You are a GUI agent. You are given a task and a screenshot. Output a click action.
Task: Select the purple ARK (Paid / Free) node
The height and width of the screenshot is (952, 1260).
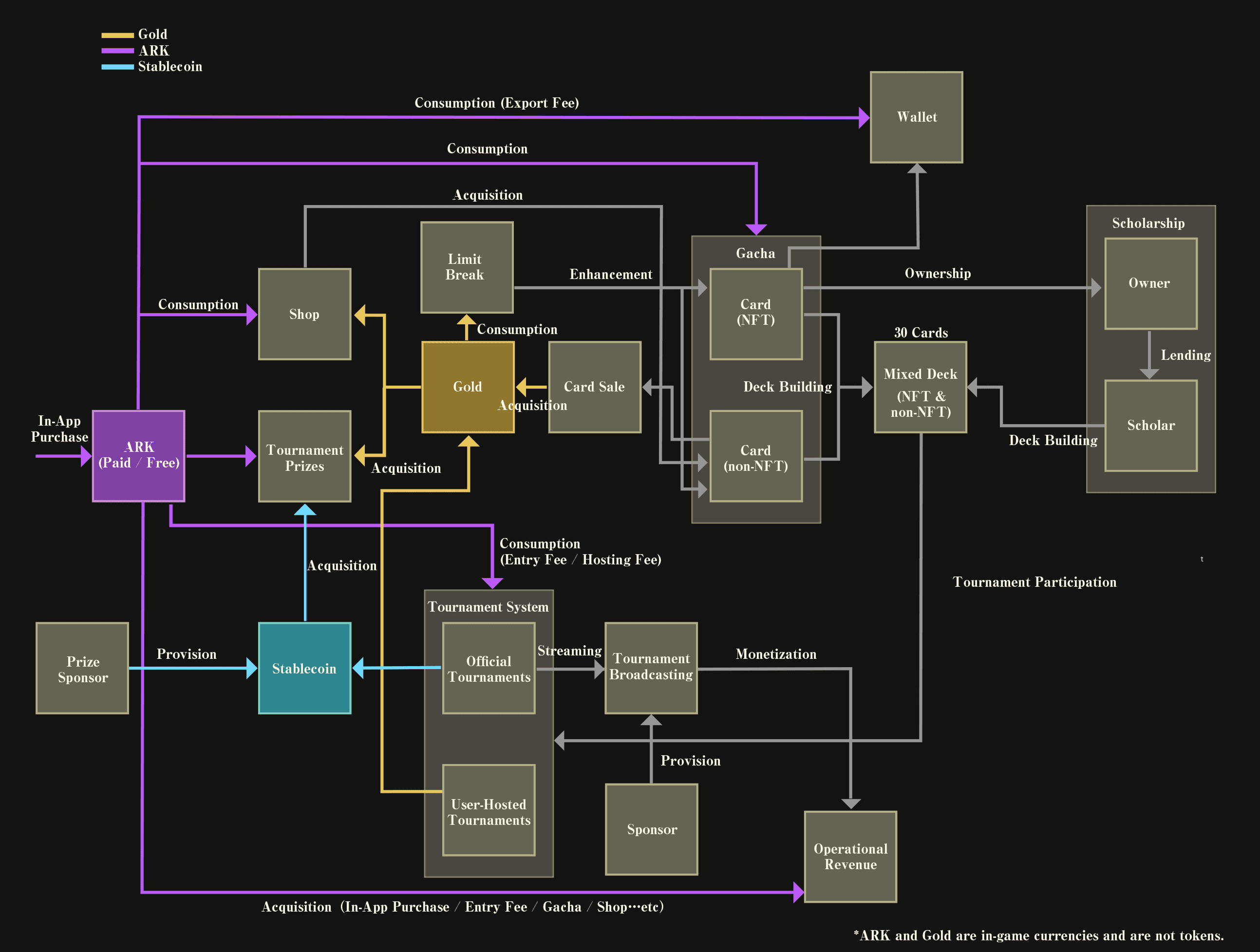[x=138, y=455]
